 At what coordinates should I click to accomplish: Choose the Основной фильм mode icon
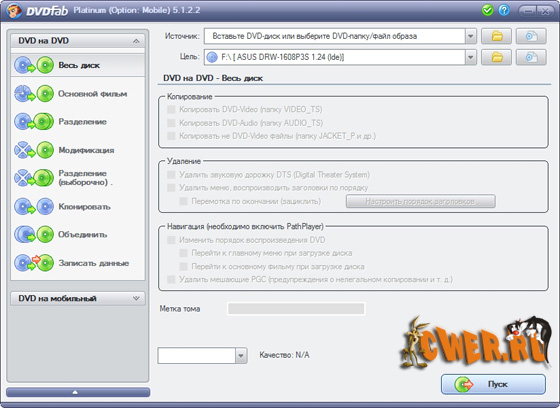pyautogui.click(x=34, y=94)
